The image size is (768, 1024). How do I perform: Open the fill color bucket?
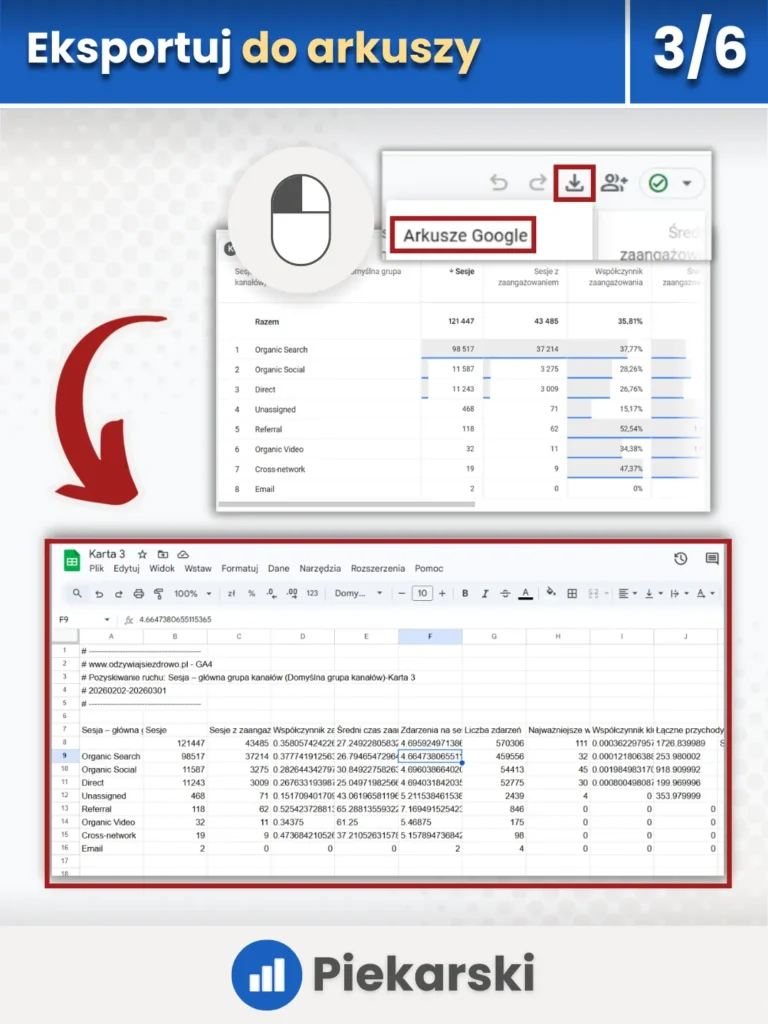[551, 592]
